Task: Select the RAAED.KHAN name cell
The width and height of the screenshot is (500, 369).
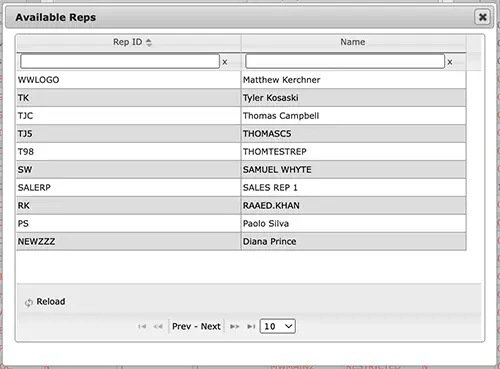Action: point(354,206)
